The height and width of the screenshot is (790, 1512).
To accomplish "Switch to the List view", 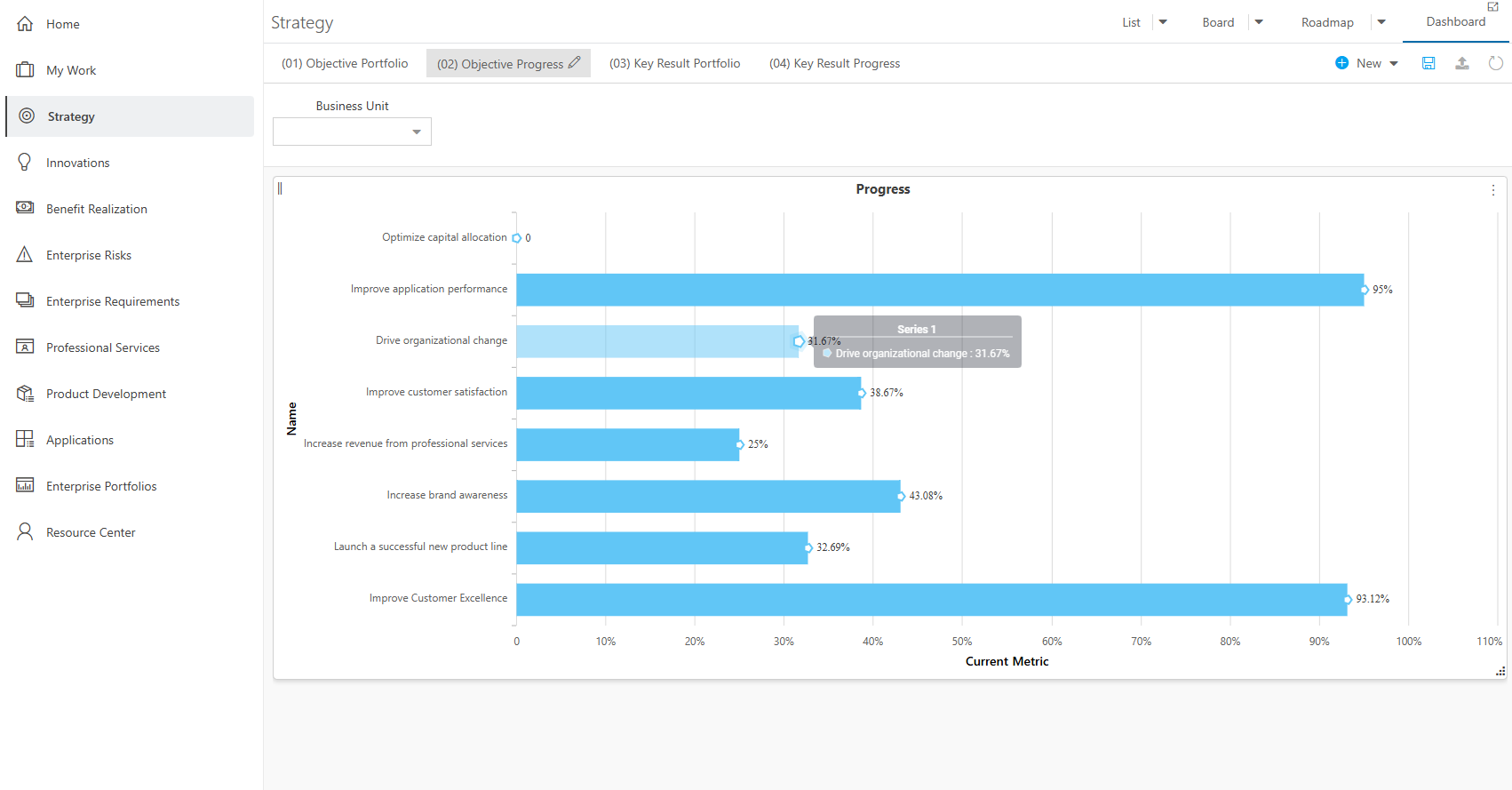I will tap(1131, 22).
